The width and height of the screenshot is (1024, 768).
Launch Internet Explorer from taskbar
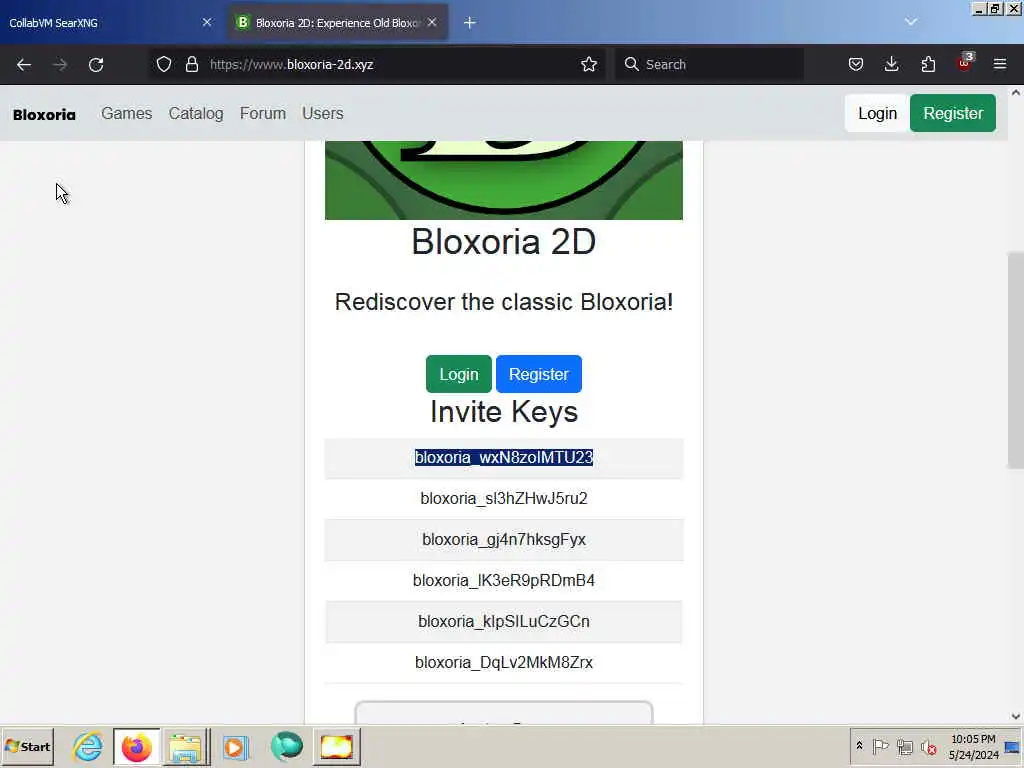pyautogui.click(x=88, y=746)
